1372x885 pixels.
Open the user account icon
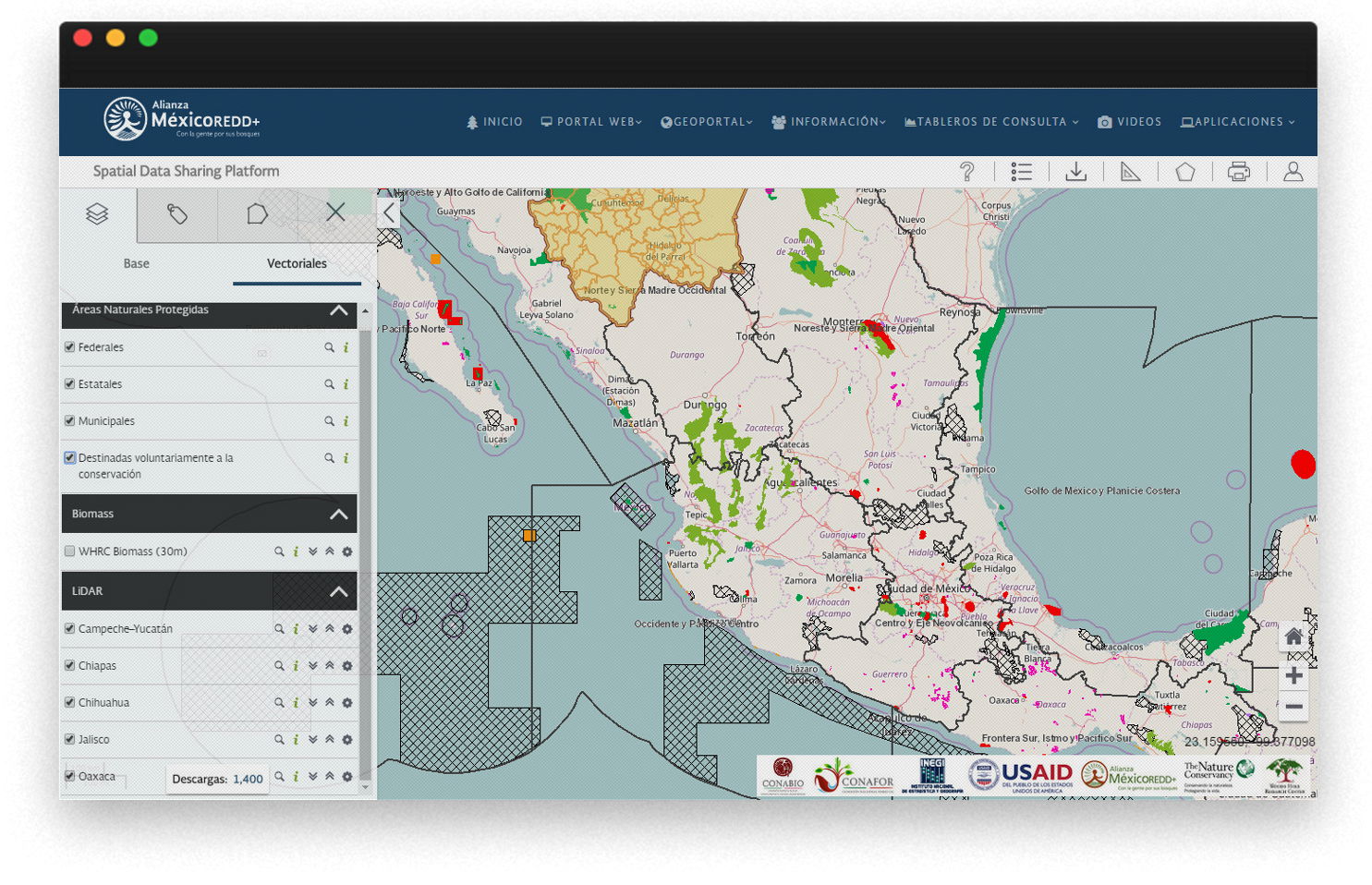coord(1293,172)
